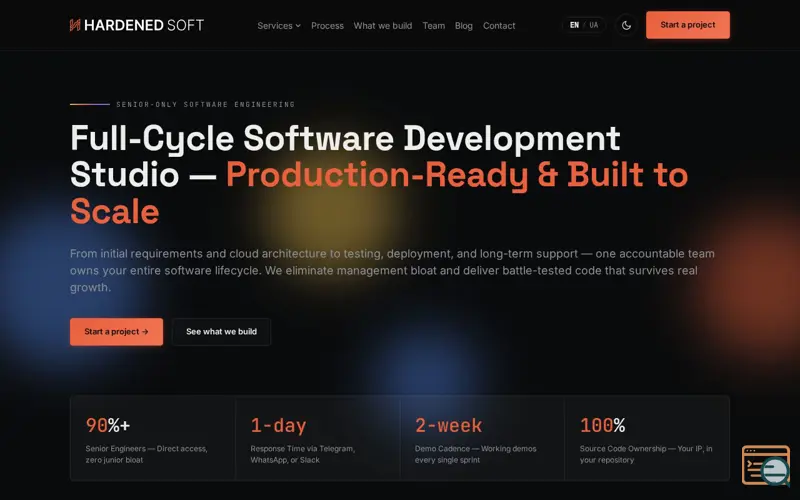
Task: Go to What we build page
Action: point(383,26)
